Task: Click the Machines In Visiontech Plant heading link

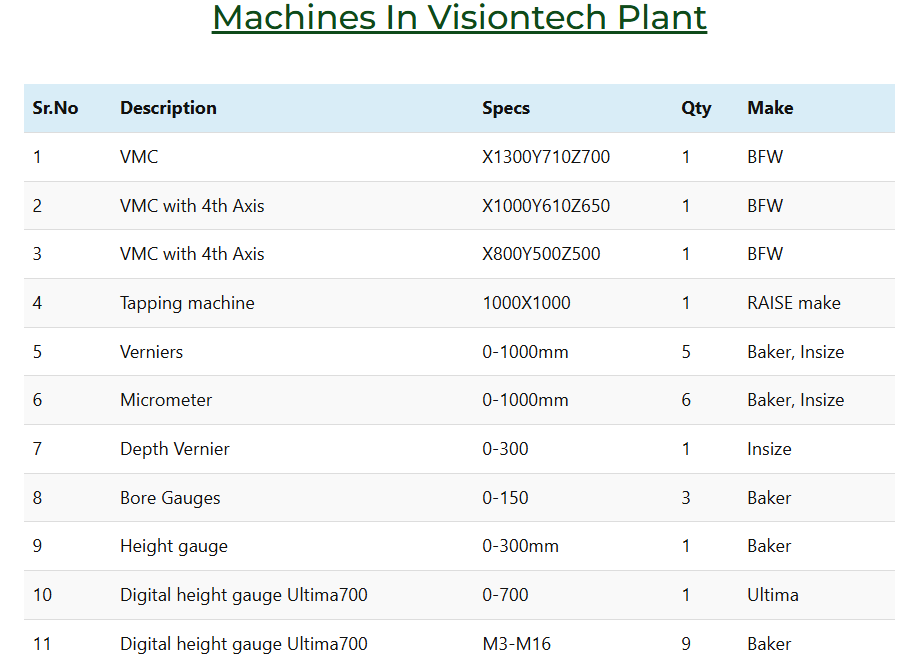Action: pos(459,17)
